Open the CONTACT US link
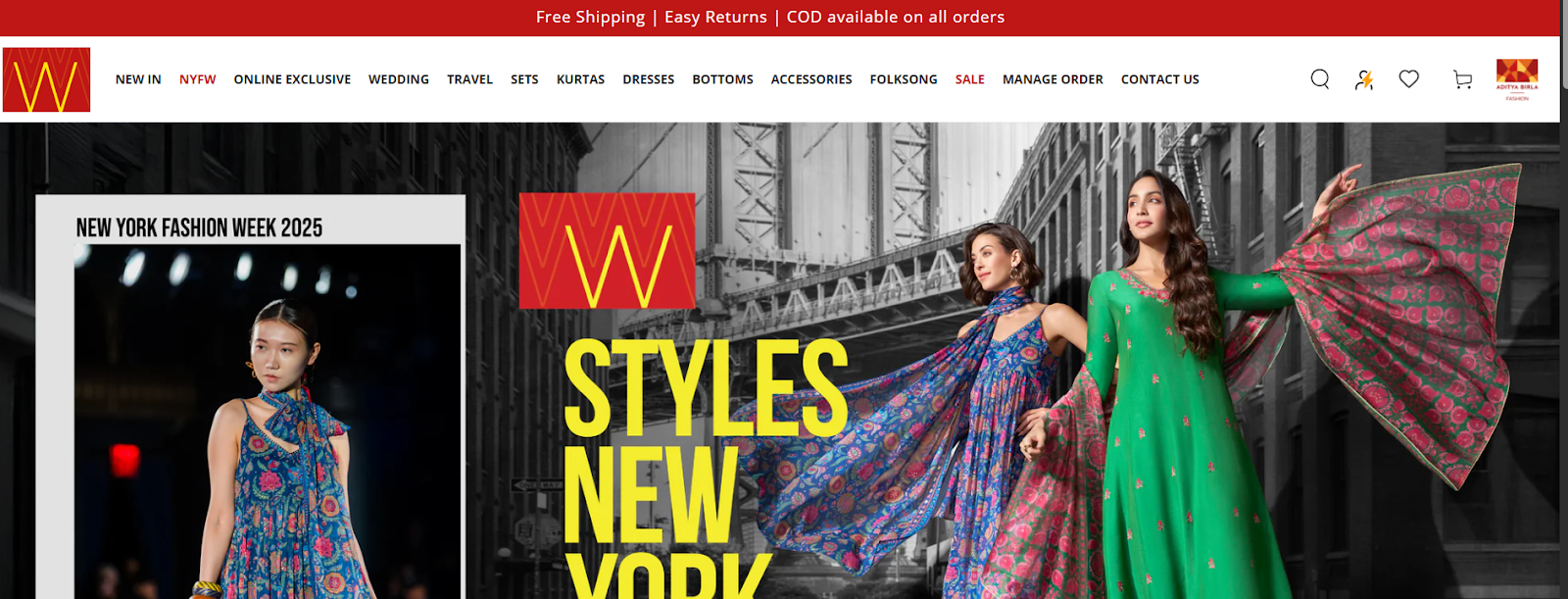 coord(1160,79)
